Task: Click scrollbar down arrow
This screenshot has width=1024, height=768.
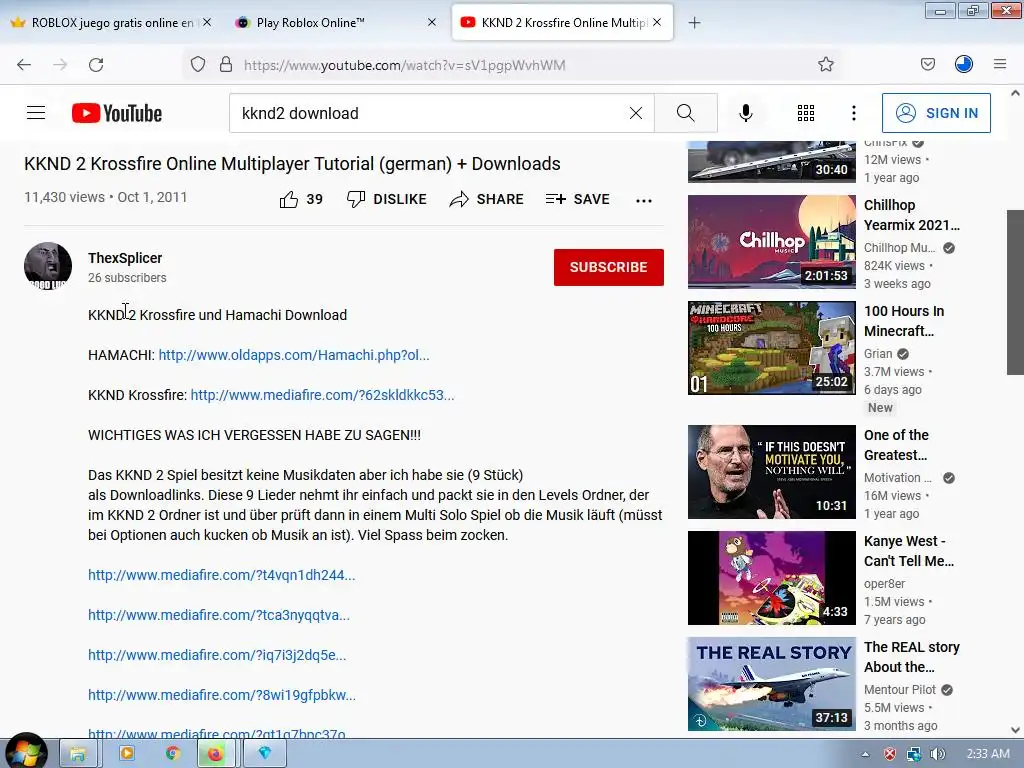Action: (1015, 730)
